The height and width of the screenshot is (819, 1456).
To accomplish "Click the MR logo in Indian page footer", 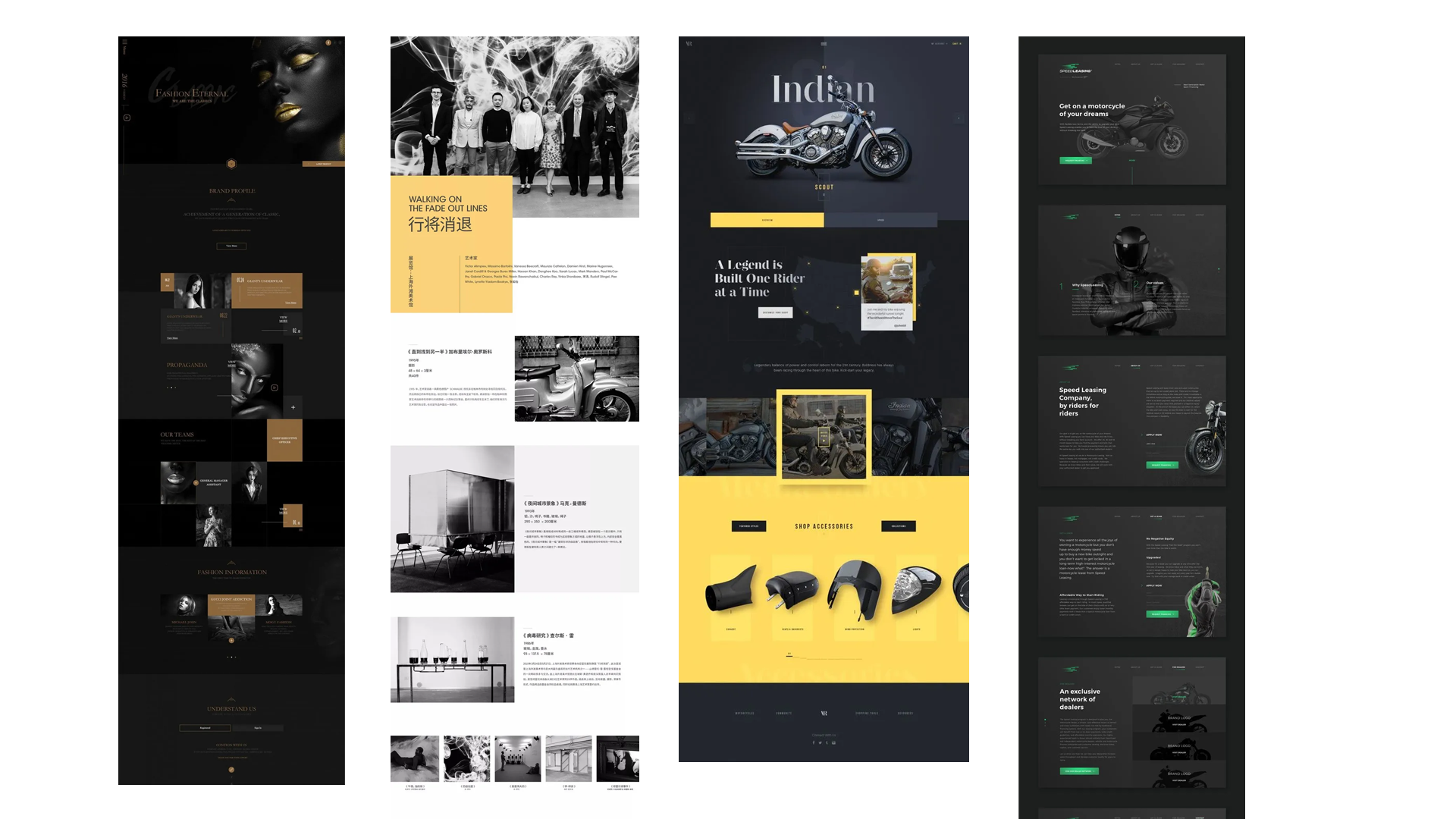I will 824,713.
